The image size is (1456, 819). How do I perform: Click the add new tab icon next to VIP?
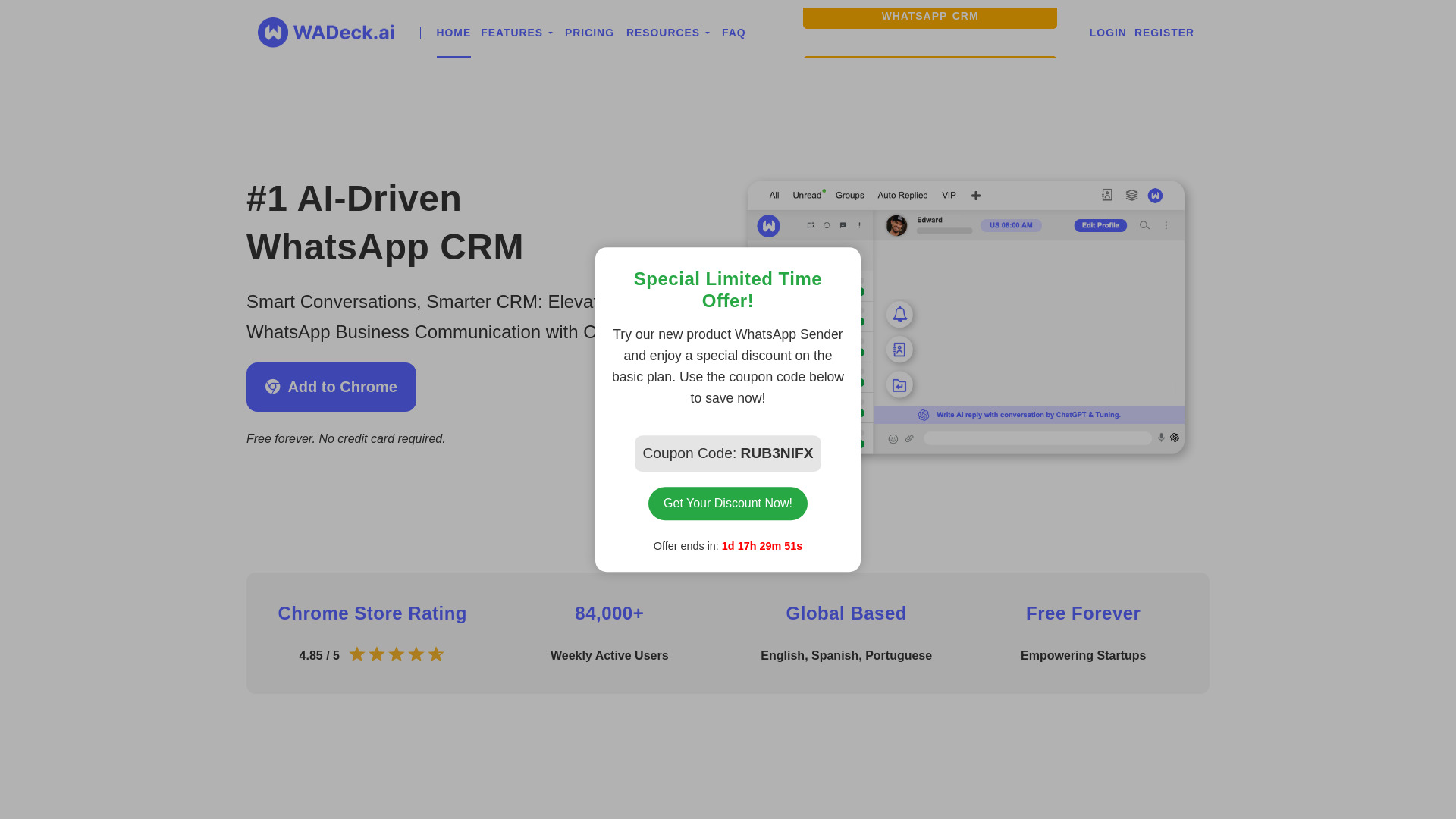[976, 195]
